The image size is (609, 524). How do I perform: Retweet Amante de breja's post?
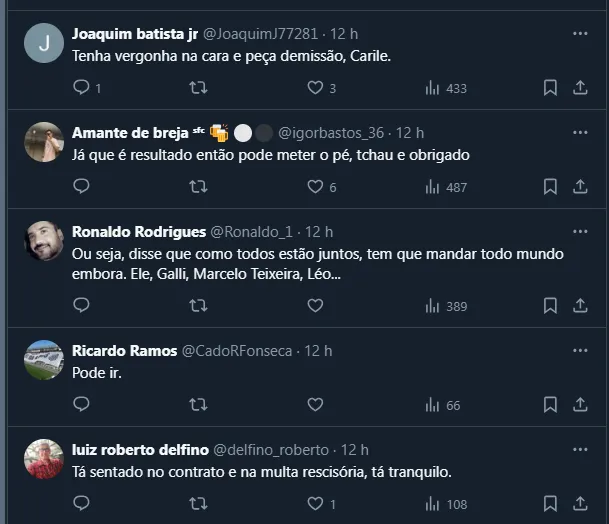(x=198, y=186)
